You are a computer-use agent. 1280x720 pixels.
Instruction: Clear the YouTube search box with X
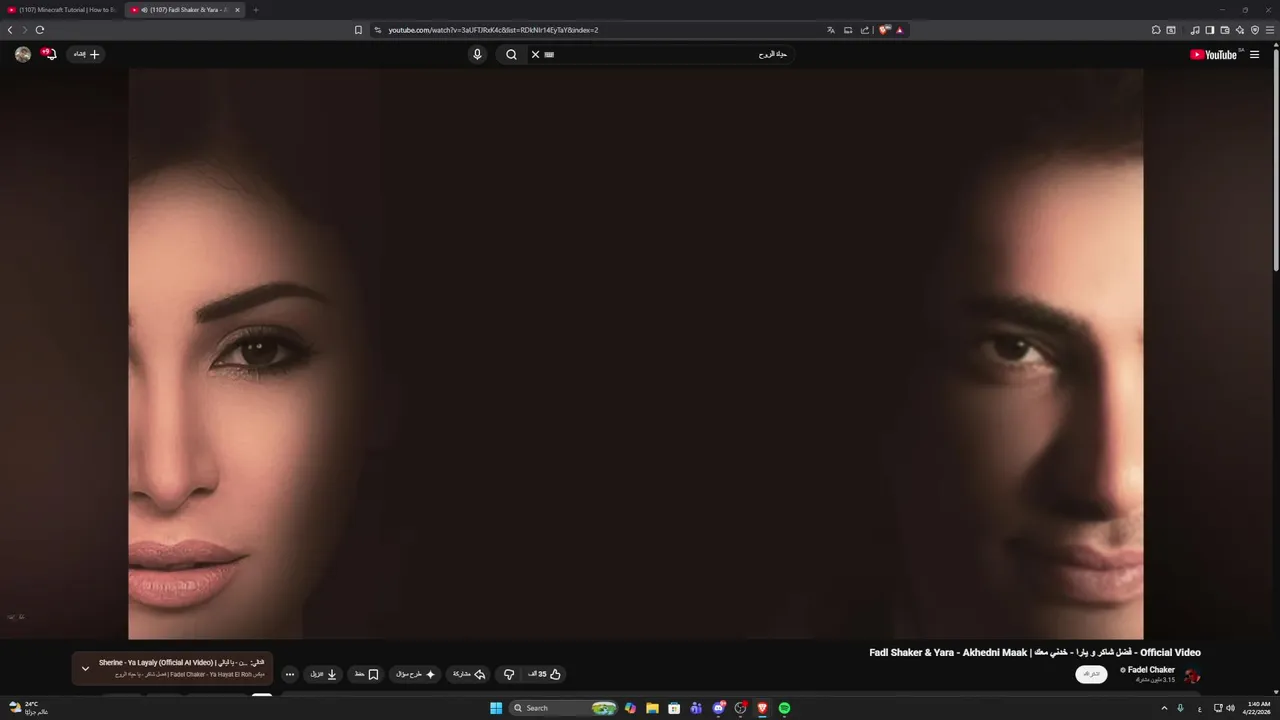point(535,55)
